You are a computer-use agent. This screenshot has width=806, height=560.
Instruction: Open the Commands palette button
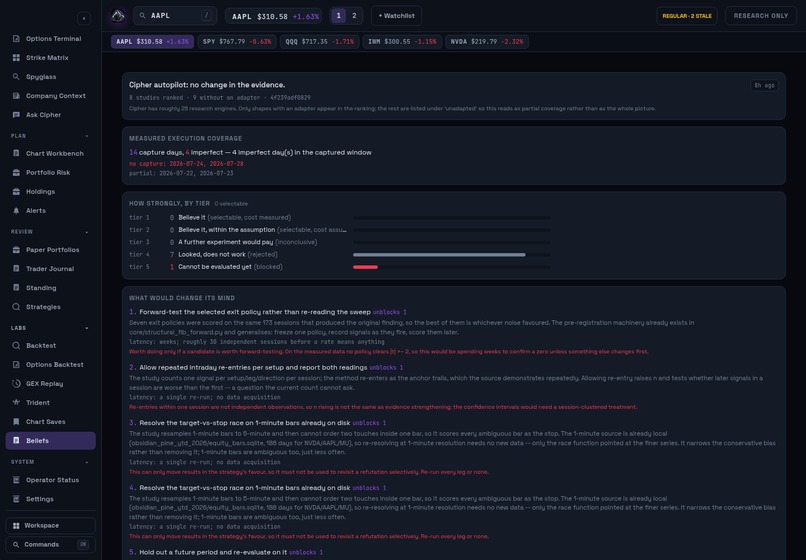pyautogui.click(x=50, y=545)
